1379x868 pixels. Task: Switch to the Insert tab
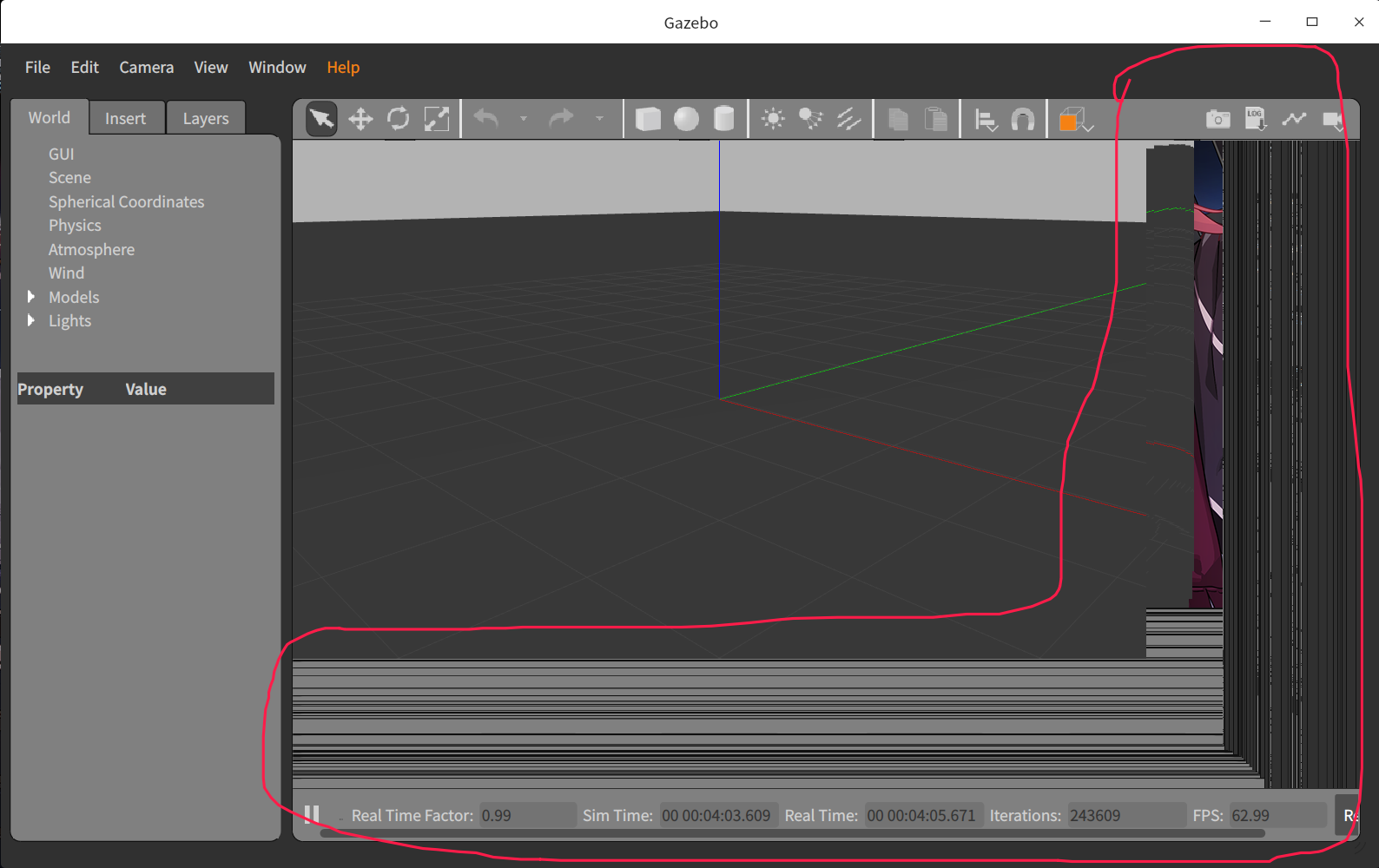tap(126, 118)
